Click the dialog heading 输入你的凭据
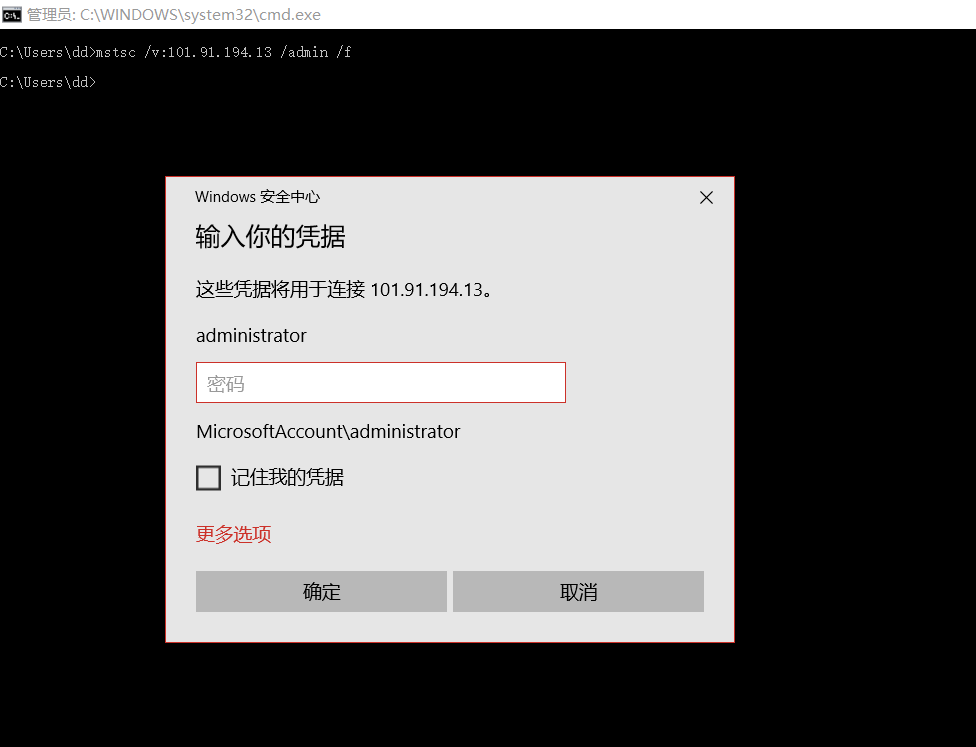Viewport: 976px width, 747px height. pos(268,237)
